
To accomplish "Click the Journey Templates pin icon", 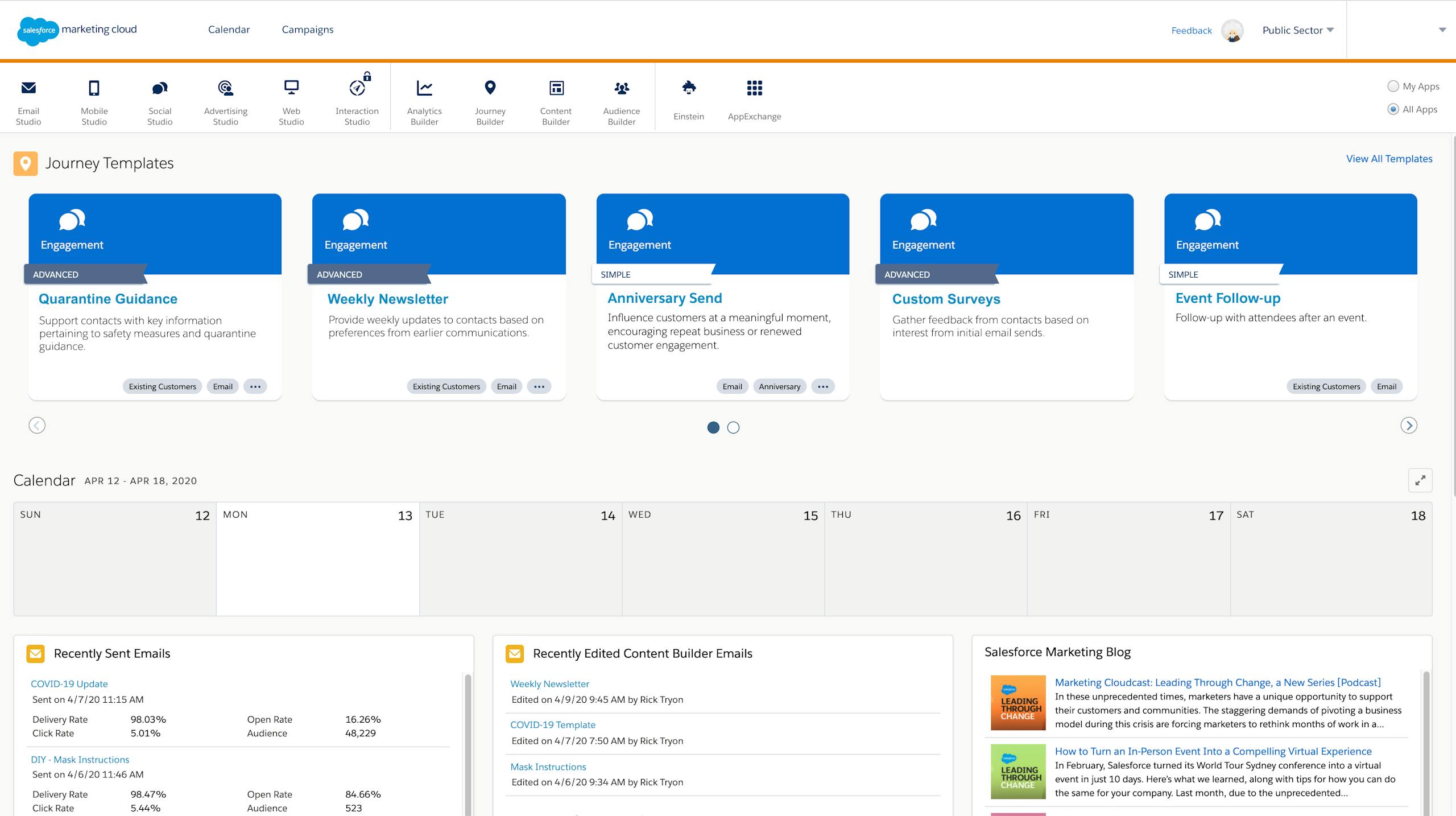I will 26,163.
